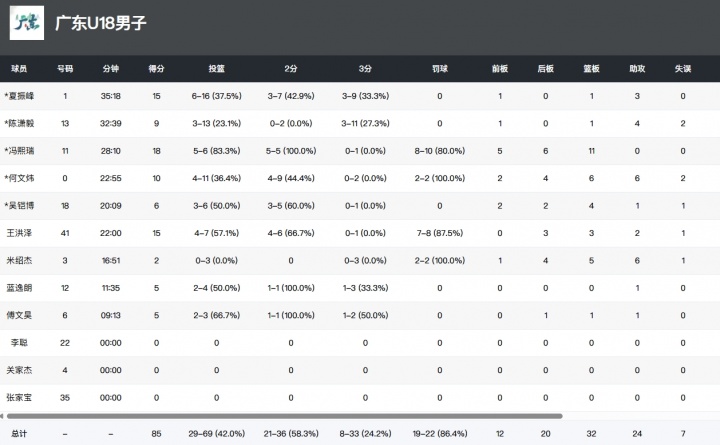Sort by 得分 column header
The height and width of the screenshot is (445, 720).
(x=156, y=69)
